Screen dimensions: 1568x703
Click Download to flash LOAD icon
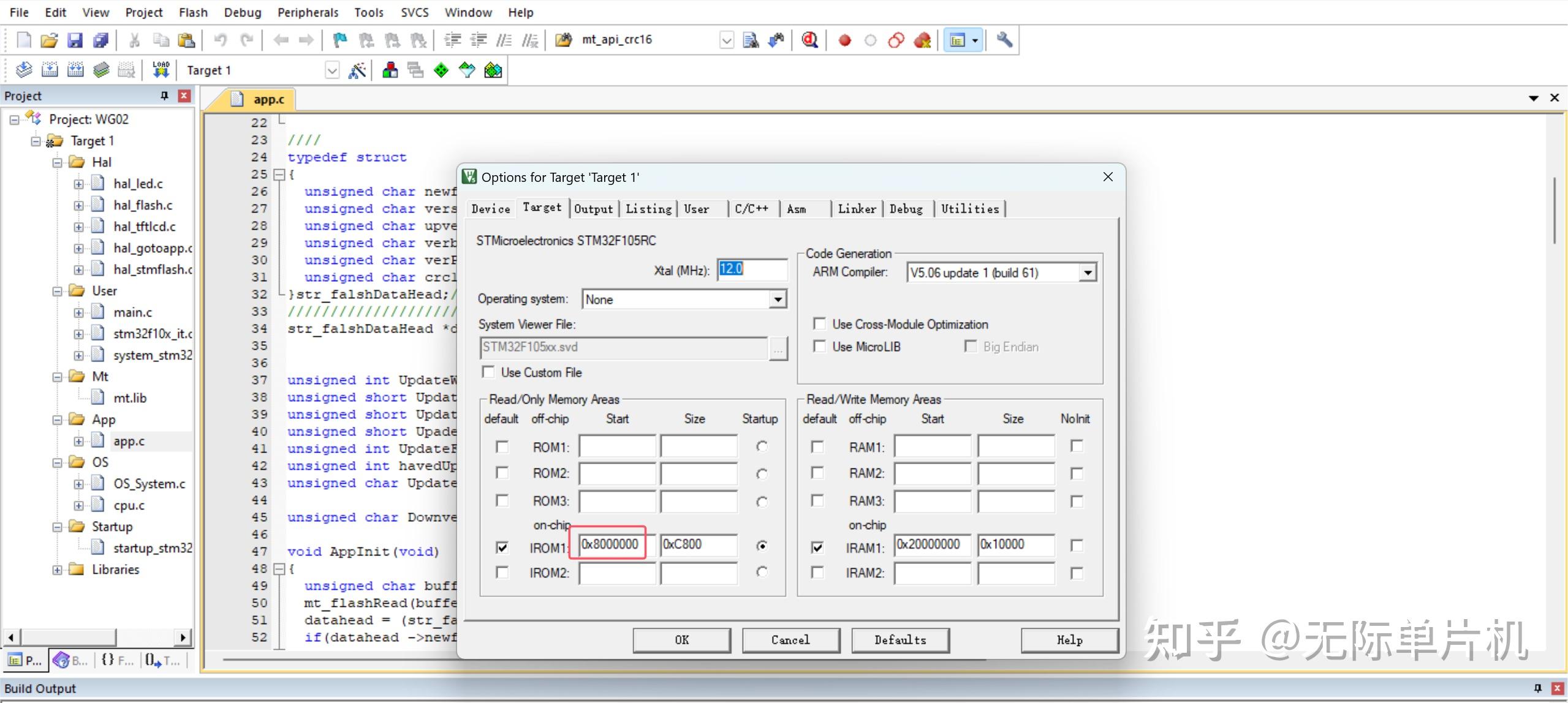pos(161,70)
